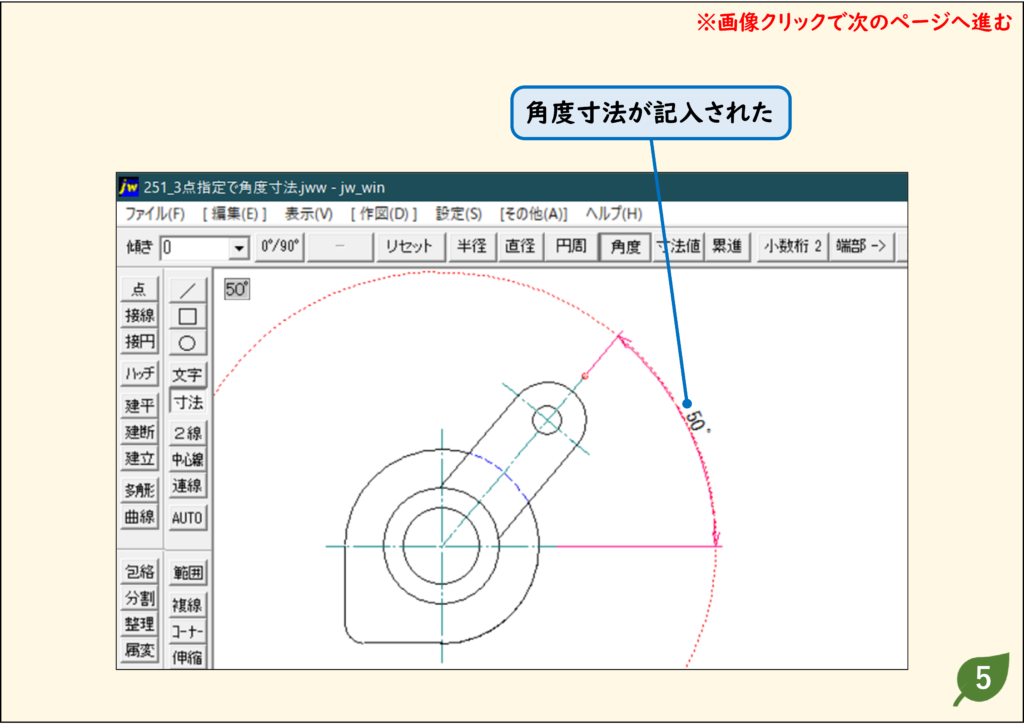
Task: Activate the 分割 divide tool
Action: [139, 597]
